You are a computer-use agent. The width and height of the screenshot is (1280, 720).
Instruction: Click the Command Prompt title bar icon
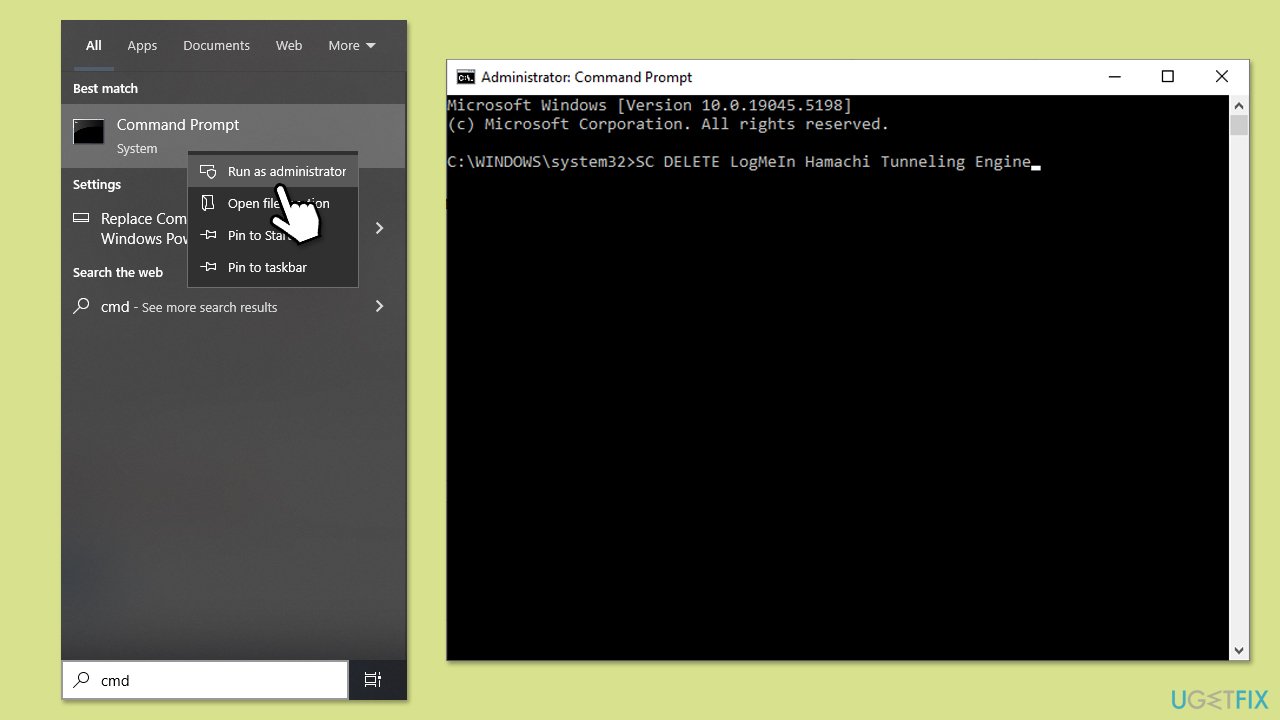coord(465,77)
